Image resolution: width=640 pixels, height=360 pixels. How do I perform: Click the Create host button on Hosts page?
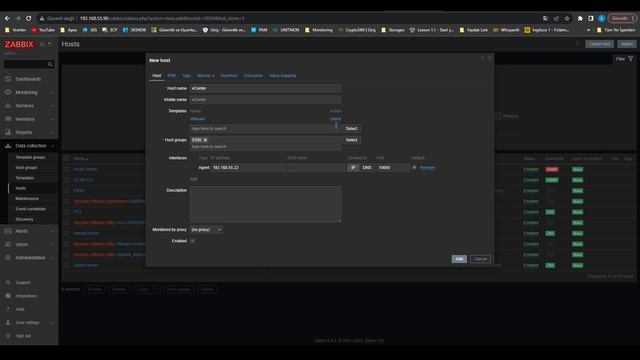click(x=599, y=44)
